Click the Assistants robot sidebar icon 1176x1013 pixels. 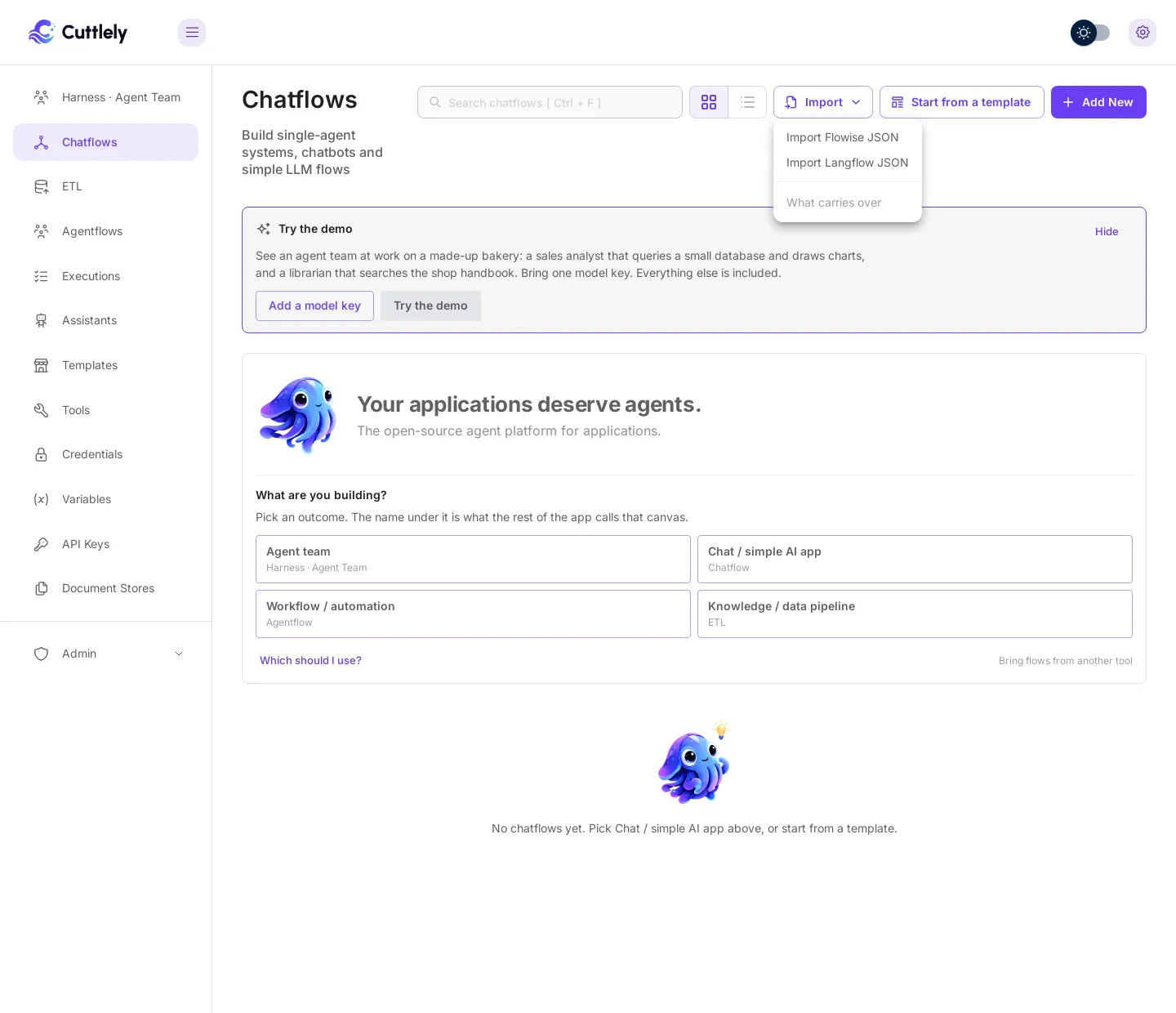(41, 320)
